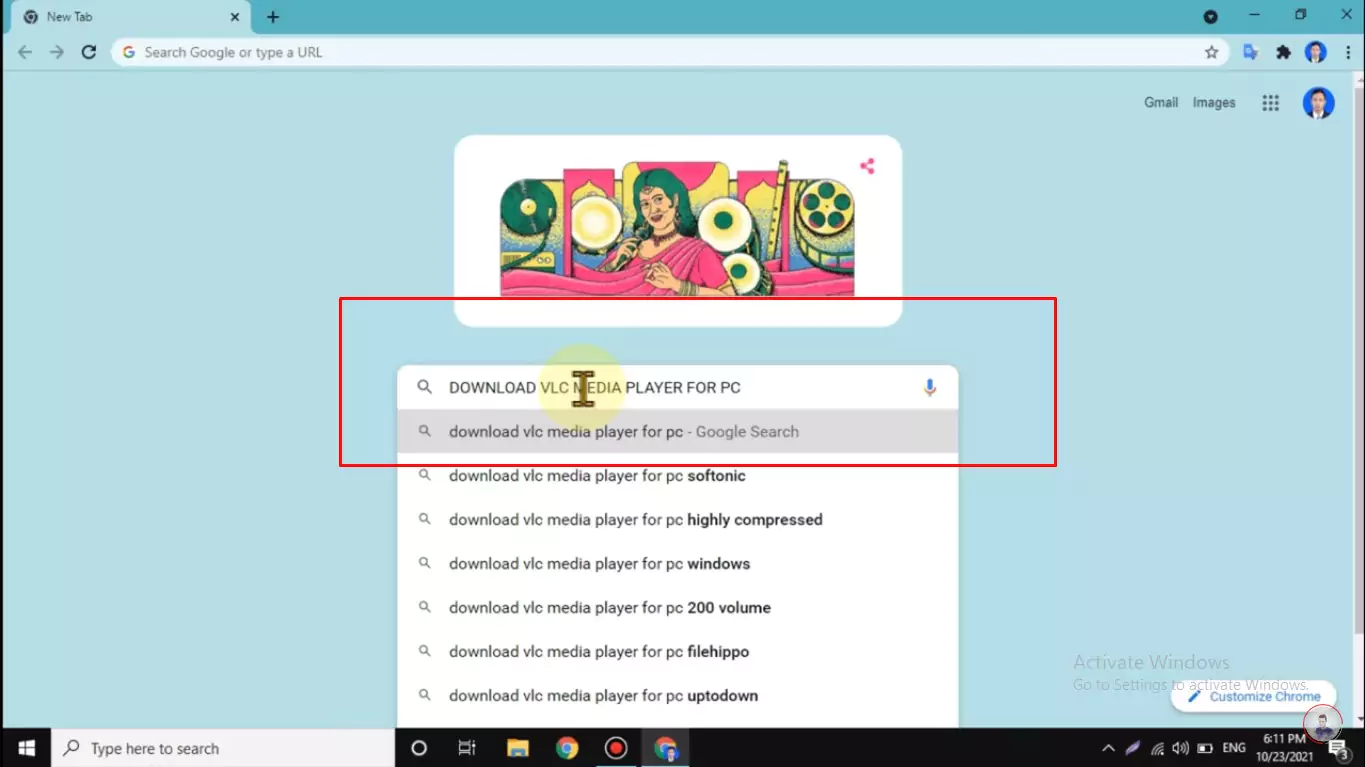
Task: Select suggestion ending with 'uptodown'
Action: pos(678,696)
